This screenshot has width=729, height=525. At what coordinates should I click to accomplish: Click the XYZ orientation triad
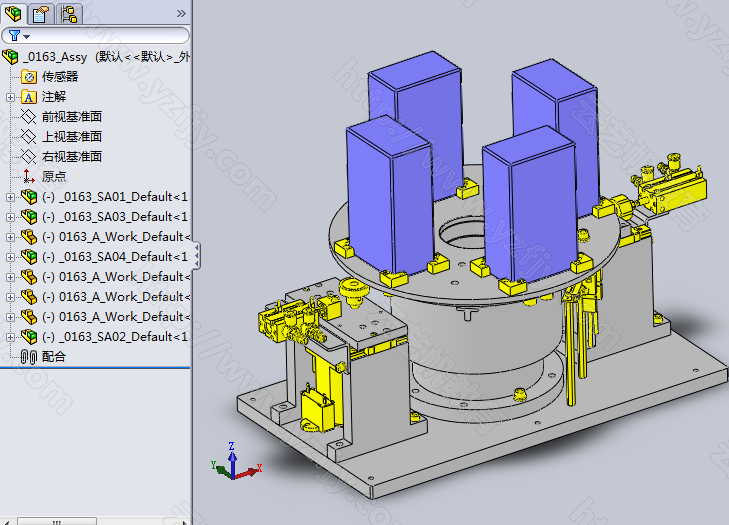coord(236,461)
